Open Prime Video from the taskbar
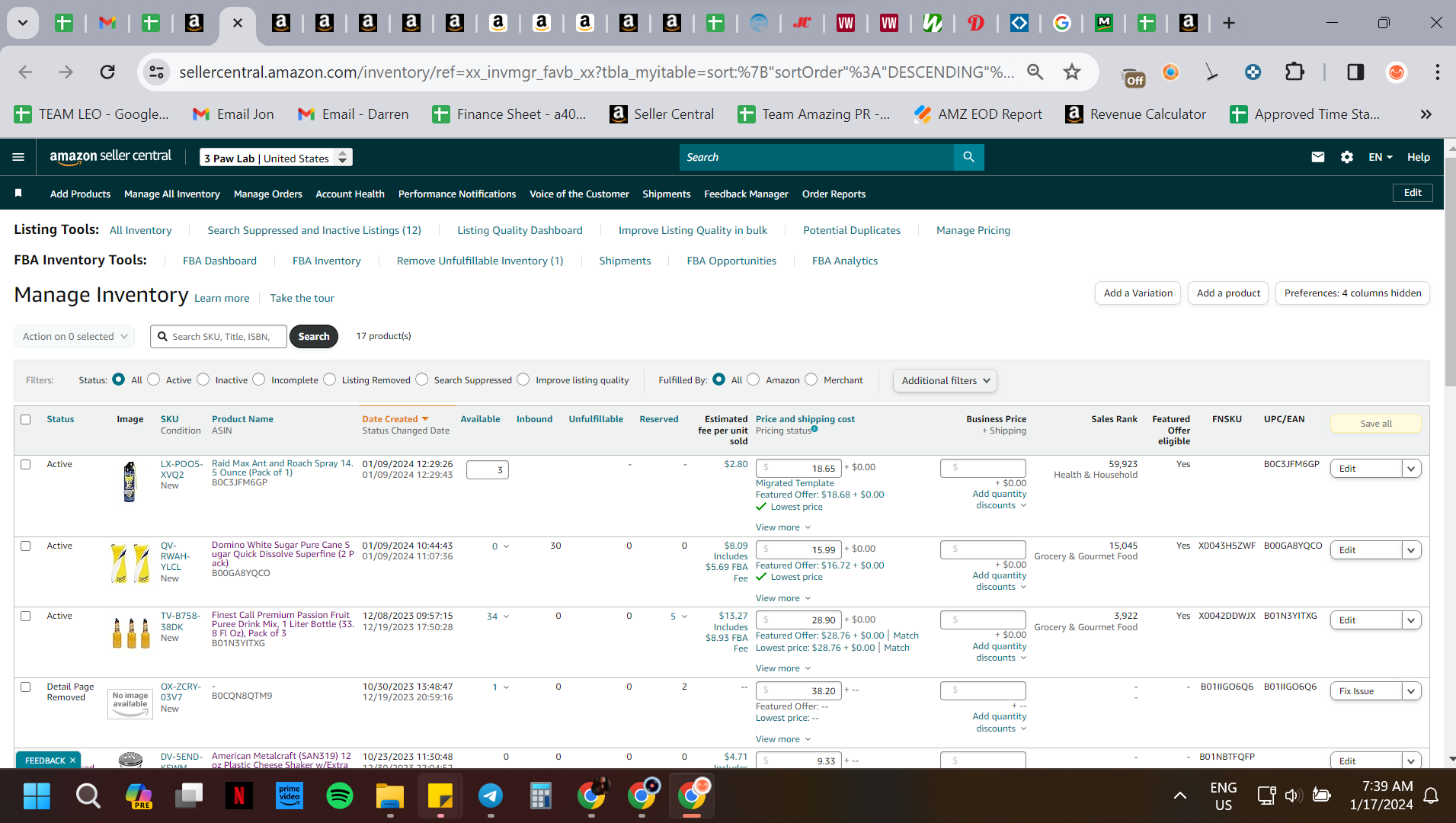Image resolution: width=1456 pixels, height=823 pixels. tap(289, 796)
